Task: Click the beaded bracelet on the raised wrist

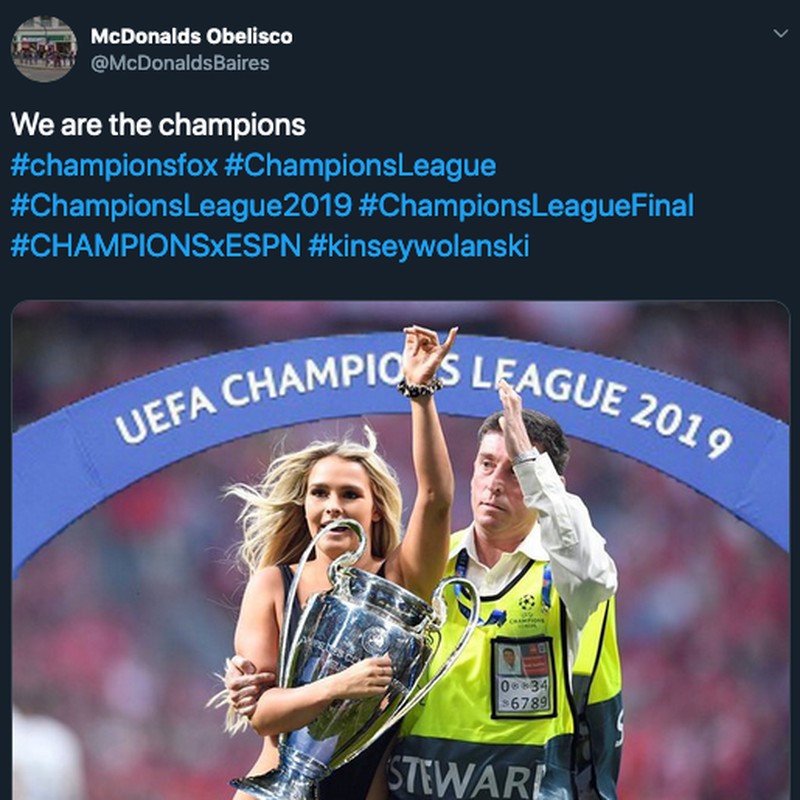Action: [x=420, y=388]
